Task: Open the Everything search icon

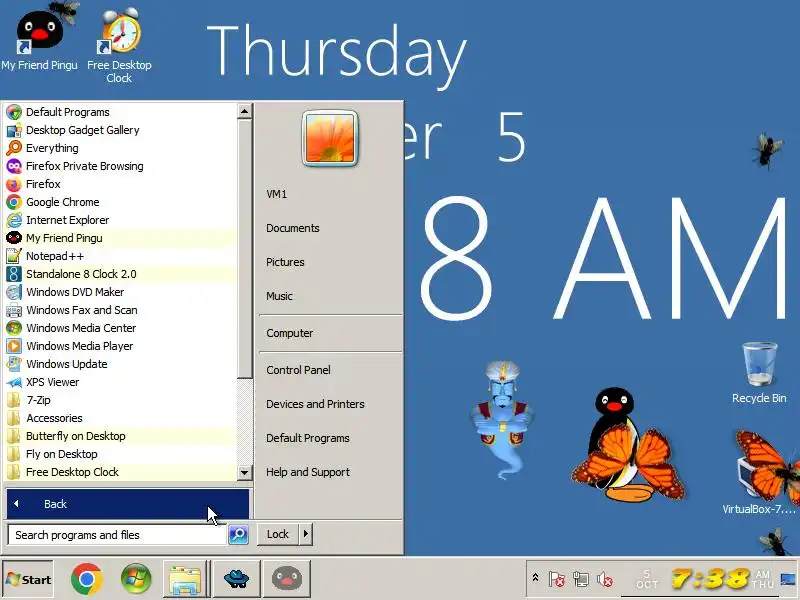Action: [x=14, y=148]
